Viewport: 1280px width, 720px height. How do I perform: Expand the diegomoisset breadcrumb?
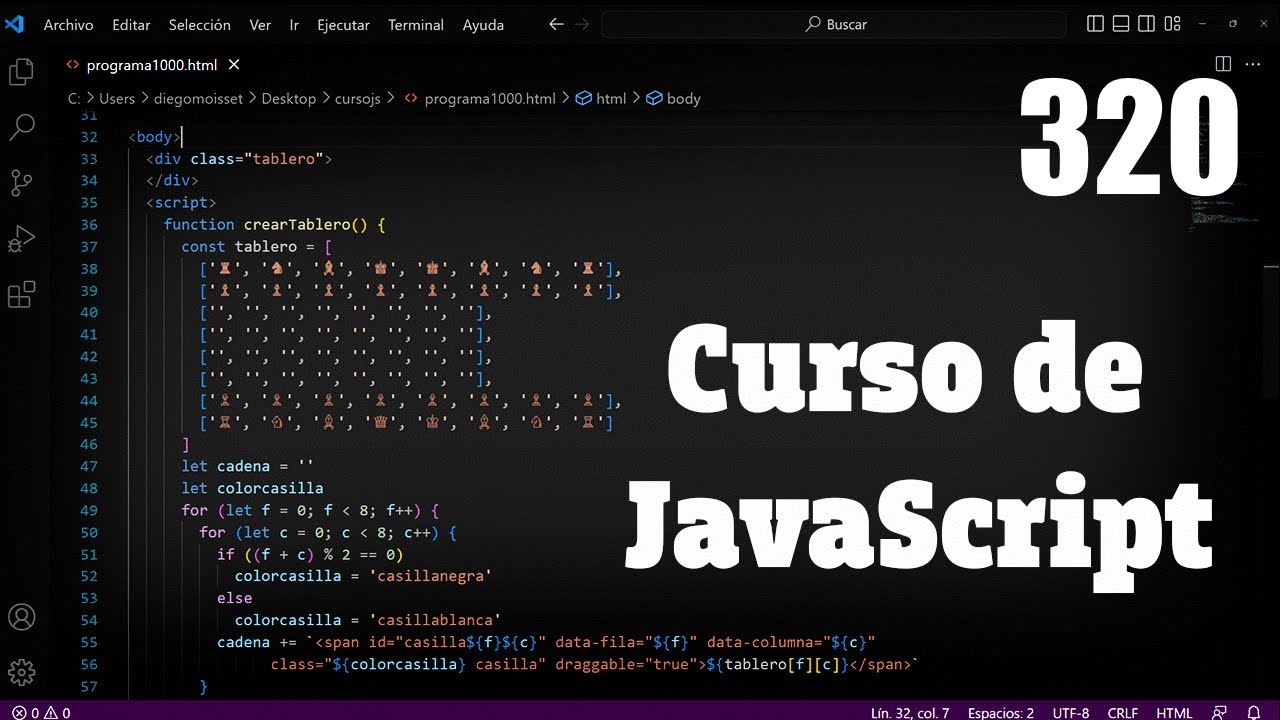(x=198, y=98)
